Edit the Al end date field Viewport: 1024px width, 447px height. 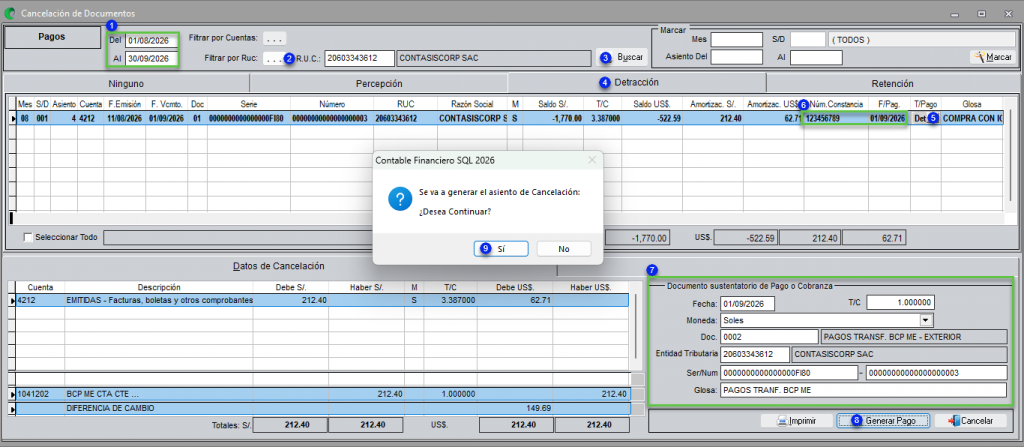pyautogui.click(x=152, y=58)
